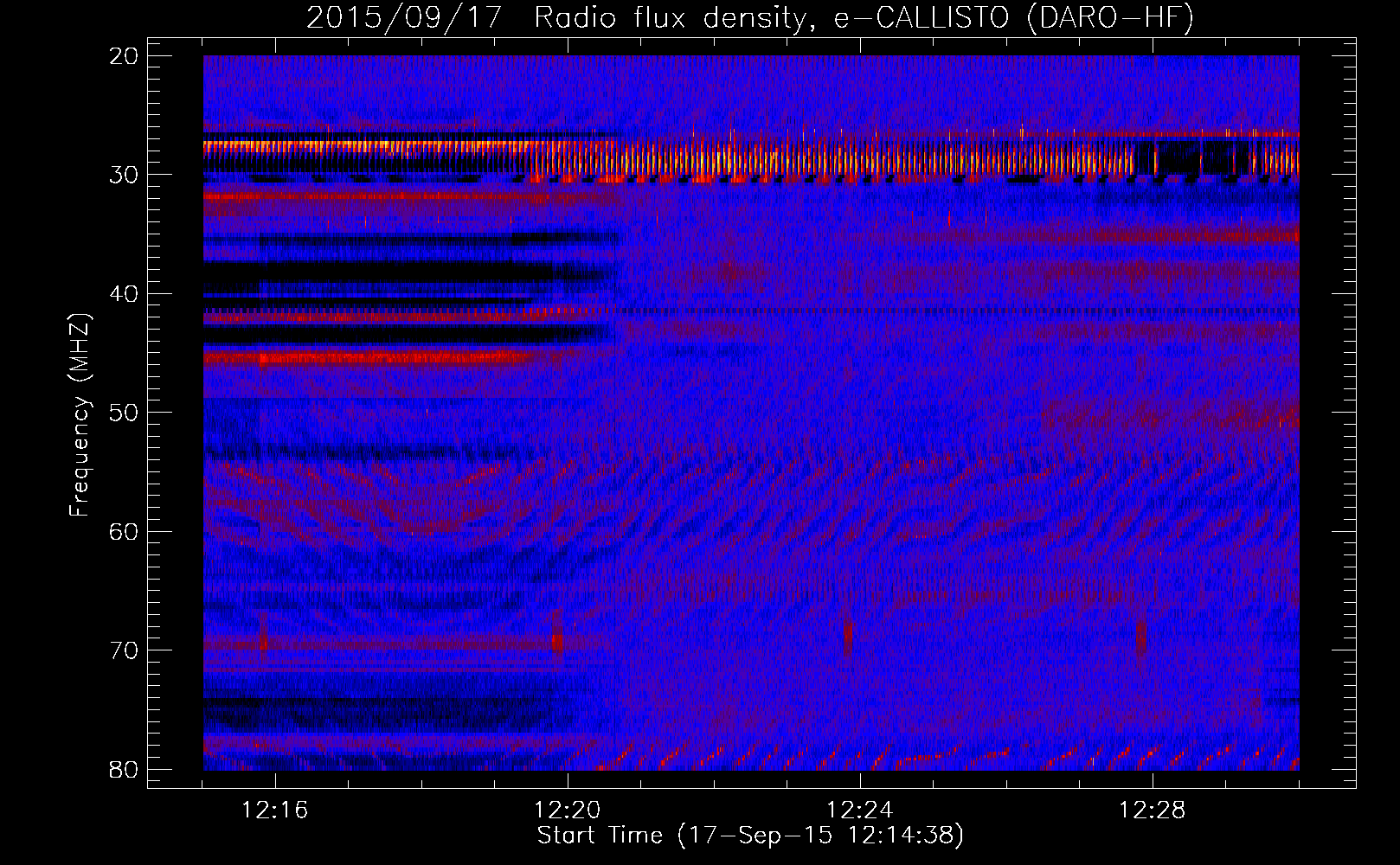1400x865 pixels.
Task: Click the 80 frequency tick label
Action: click(124, 769)
